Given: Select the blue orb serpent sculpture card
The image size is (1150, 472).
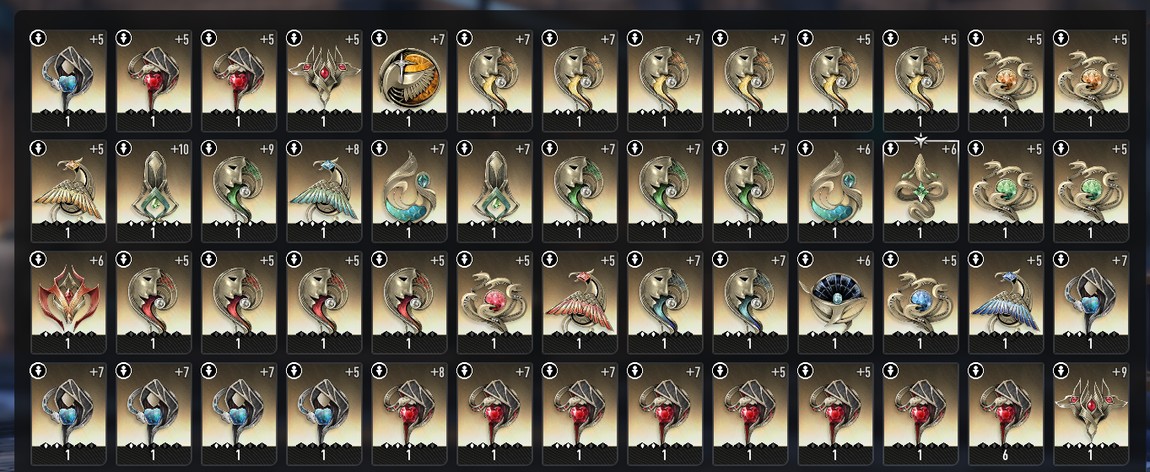Looking at the screenshot, I should (x=920, y=302).
